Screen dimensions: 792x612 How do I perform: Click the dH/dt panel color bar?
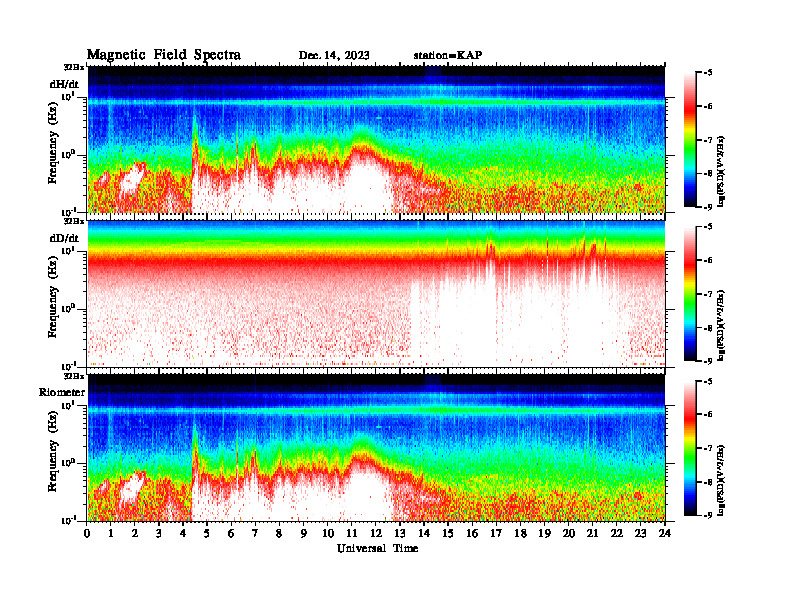690,140
